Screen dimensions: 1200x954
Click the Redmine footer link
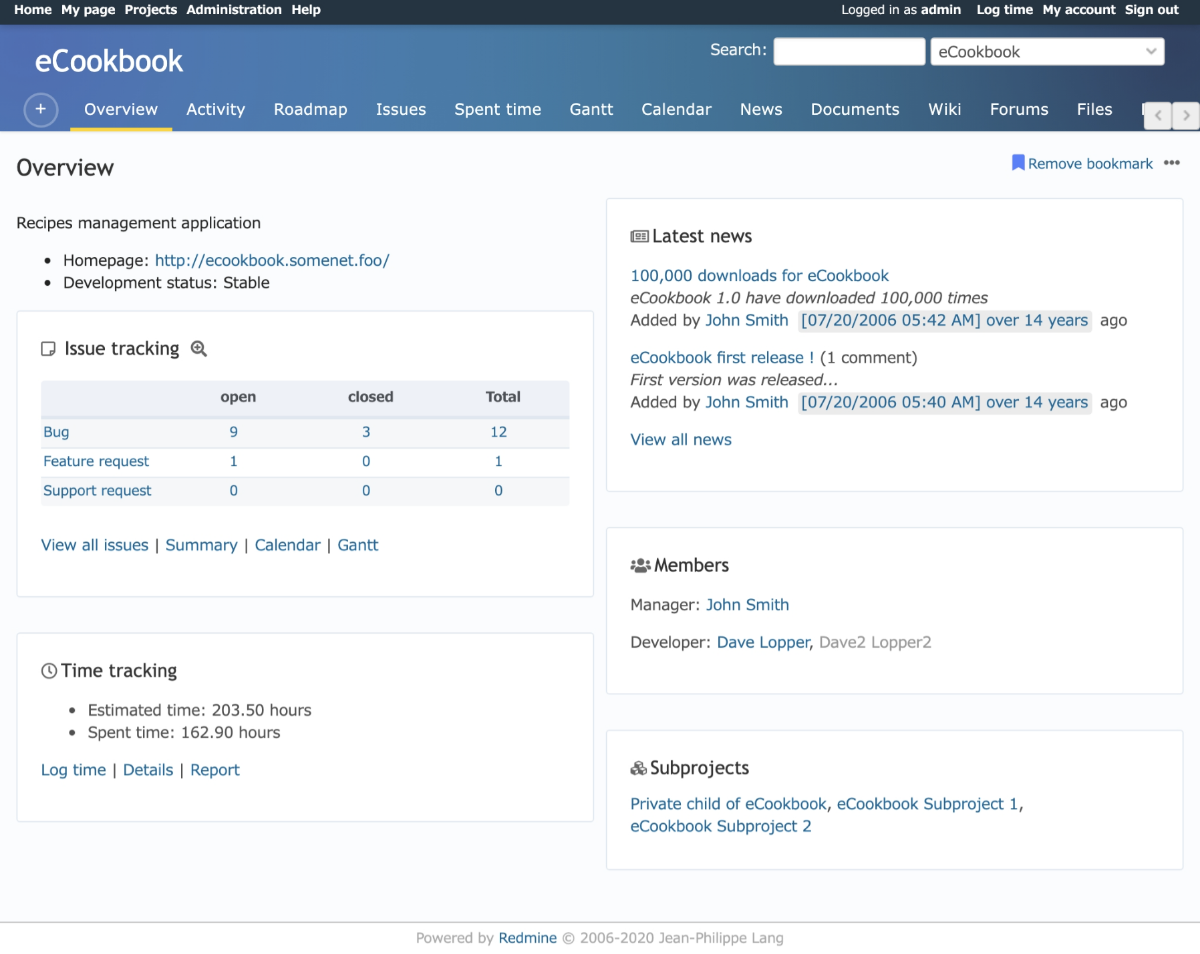(x=528, y=938)
